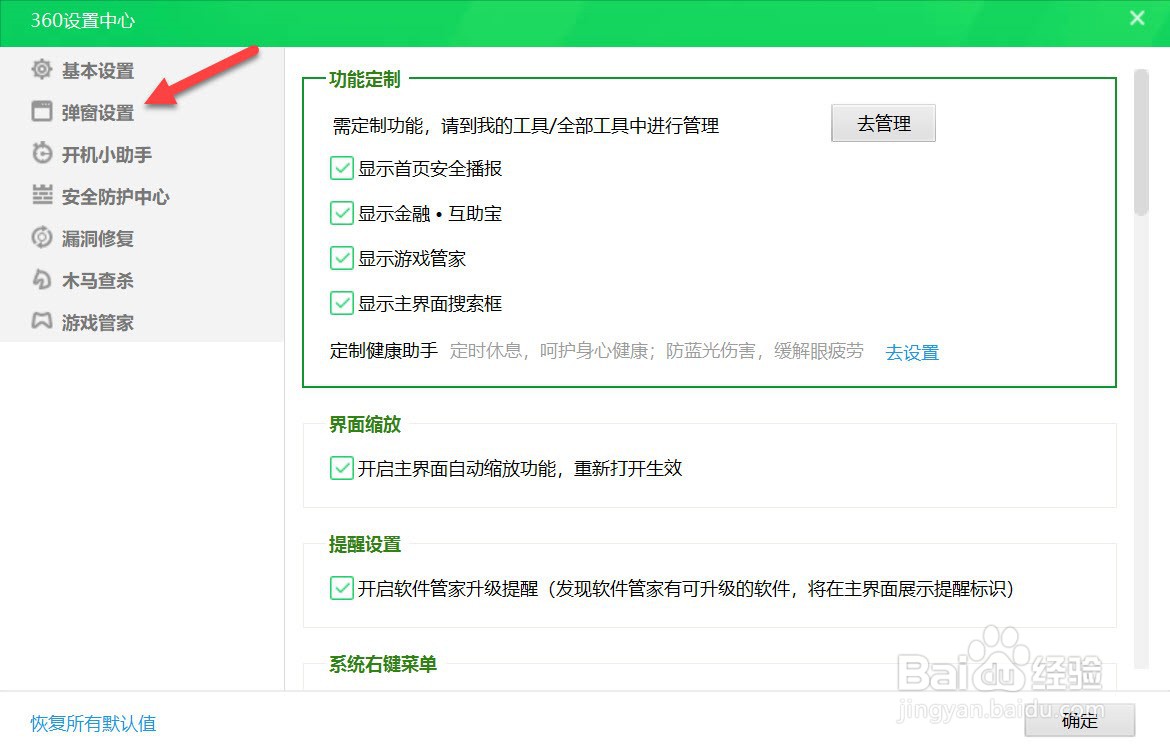The height and width of the screenshot is (750, 1170).
Task: Click the 系统右键菜单 section heading
Action: click(x=383, y=664)
